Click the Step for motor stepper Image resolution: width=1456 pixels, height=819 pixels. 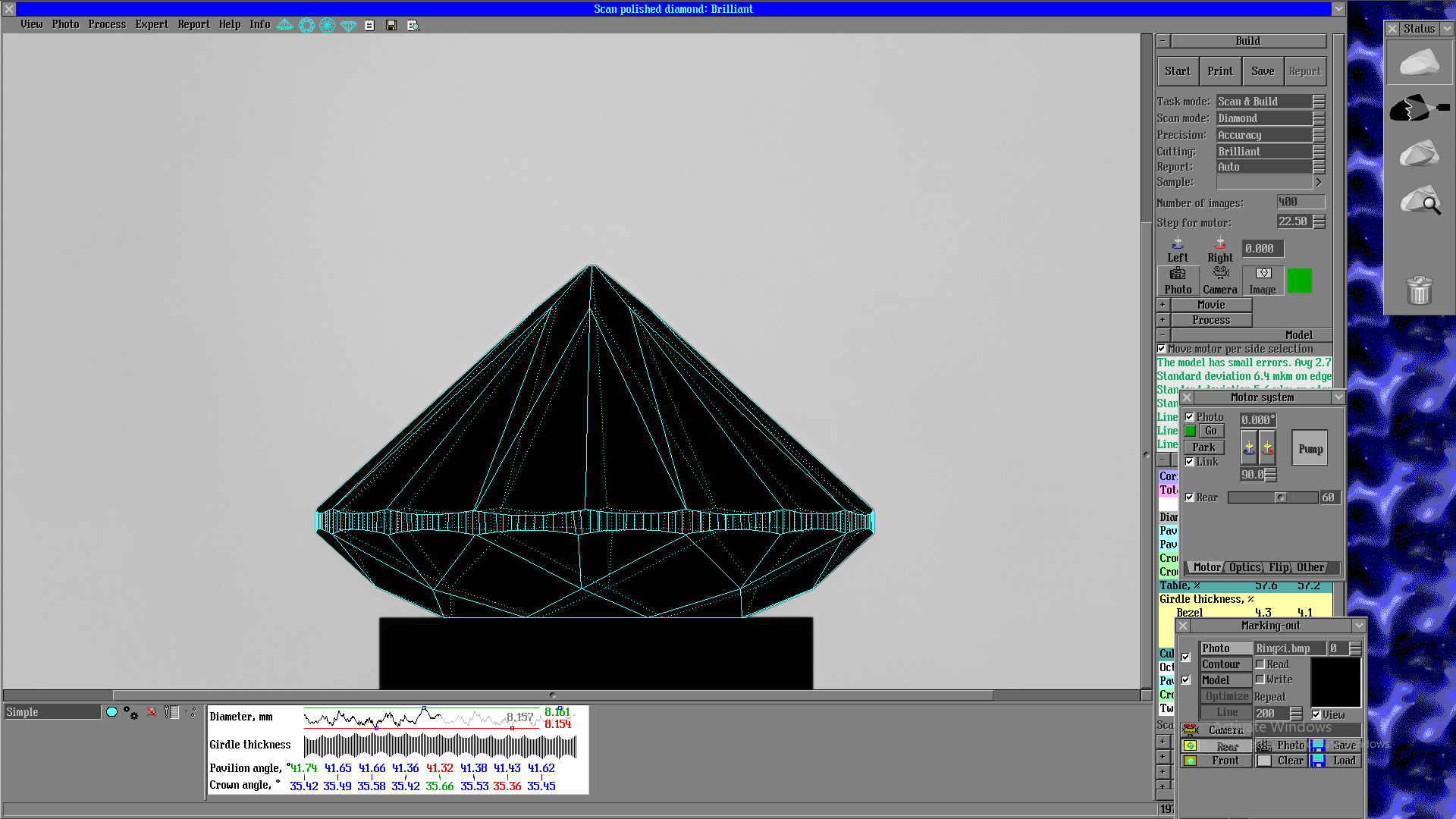(1319, 221)
